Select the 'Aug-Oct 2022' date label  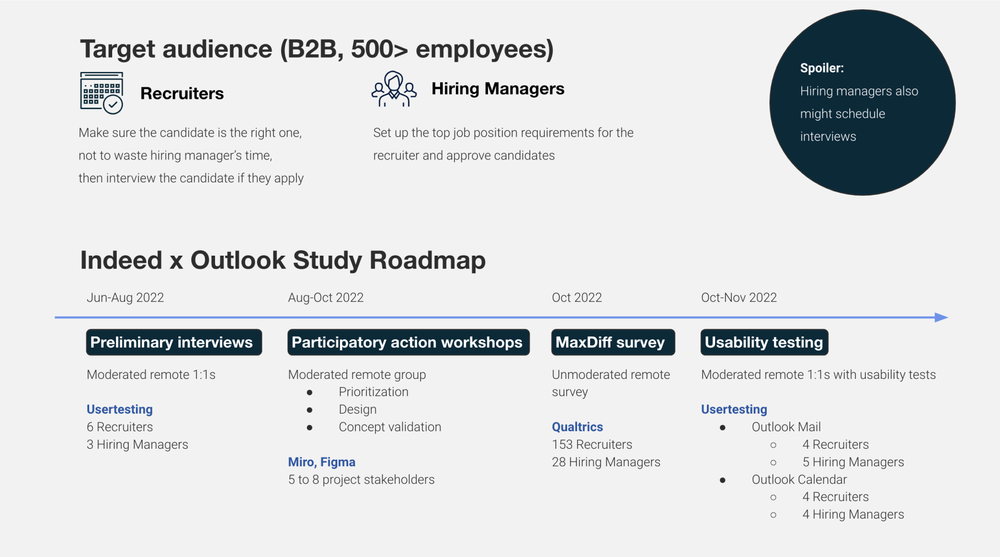click(x=326, y=297)
